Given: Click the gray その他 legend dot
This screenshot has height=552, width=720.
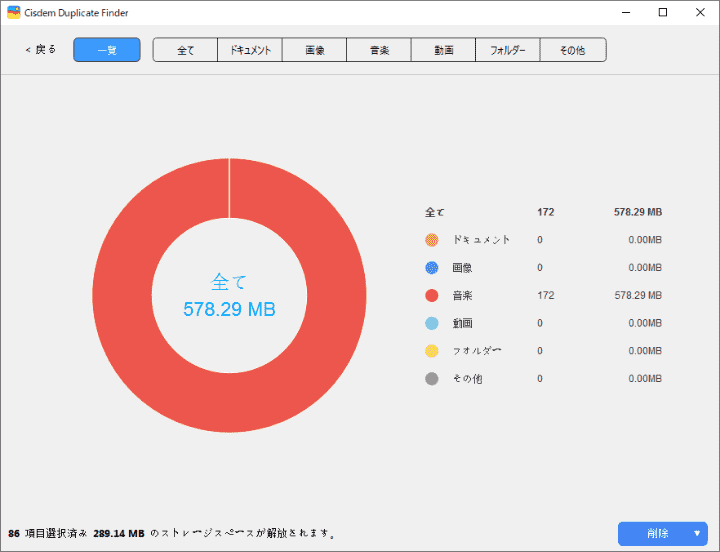Looking at the screenshot, I should (432, 379).
